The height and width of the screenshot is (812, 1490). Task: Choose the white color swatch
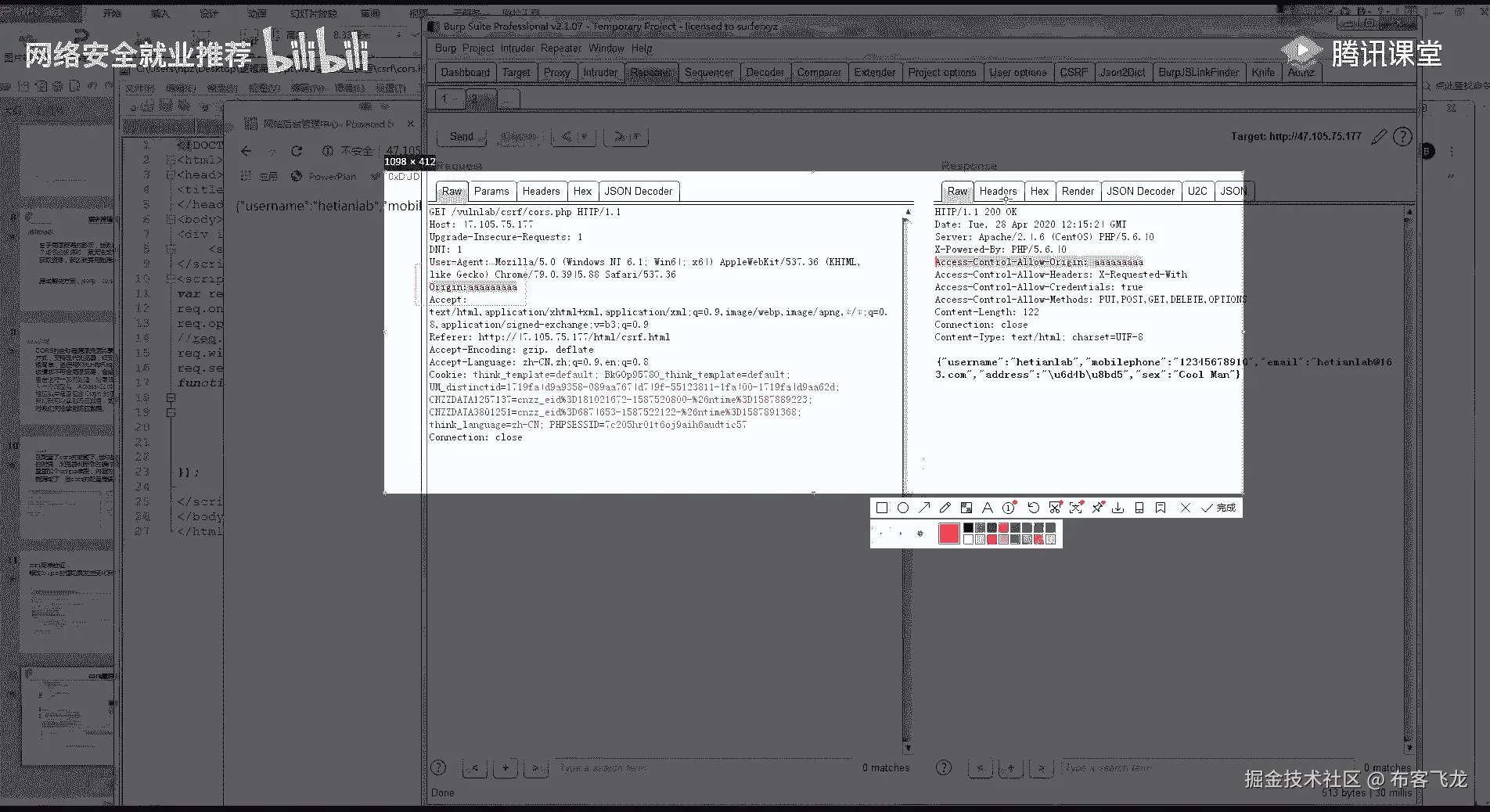[x=968, y=539]
